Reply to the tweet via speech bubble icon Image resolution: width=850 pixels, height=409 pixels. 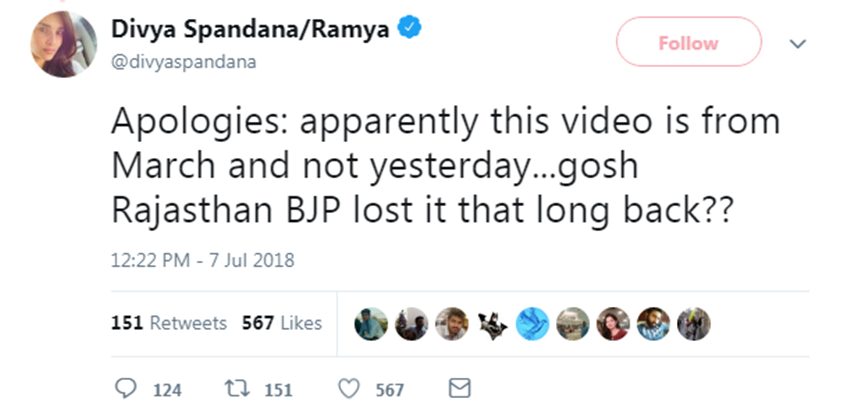coord(128,388)
